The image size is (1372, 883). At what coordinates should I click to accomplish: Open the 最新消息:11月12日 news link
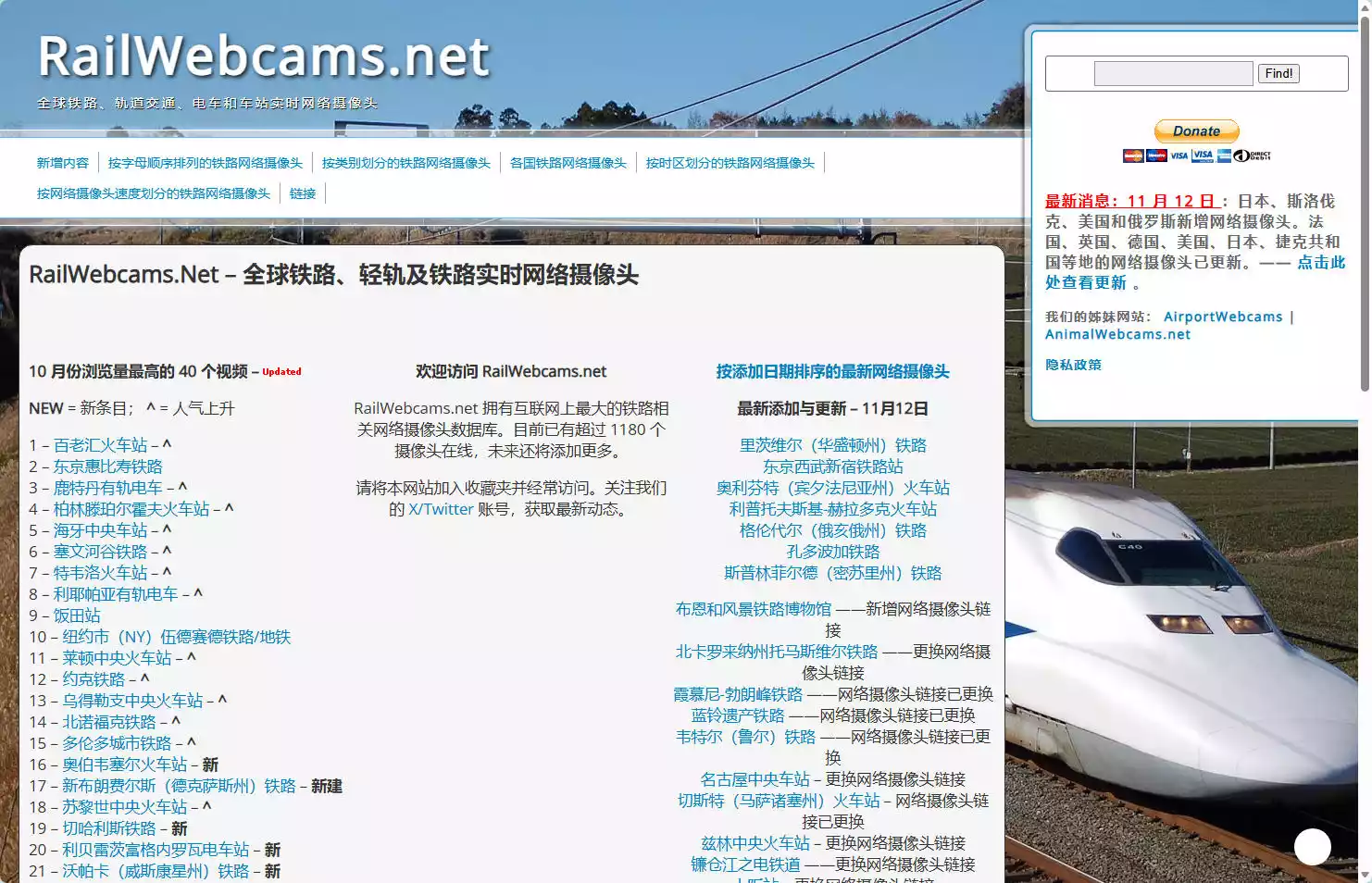1130,201
